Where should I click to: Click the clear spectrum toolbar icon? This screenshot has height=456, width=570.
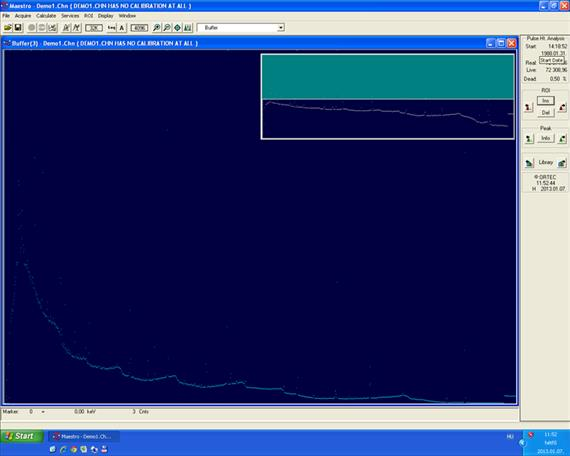[53, 28]
